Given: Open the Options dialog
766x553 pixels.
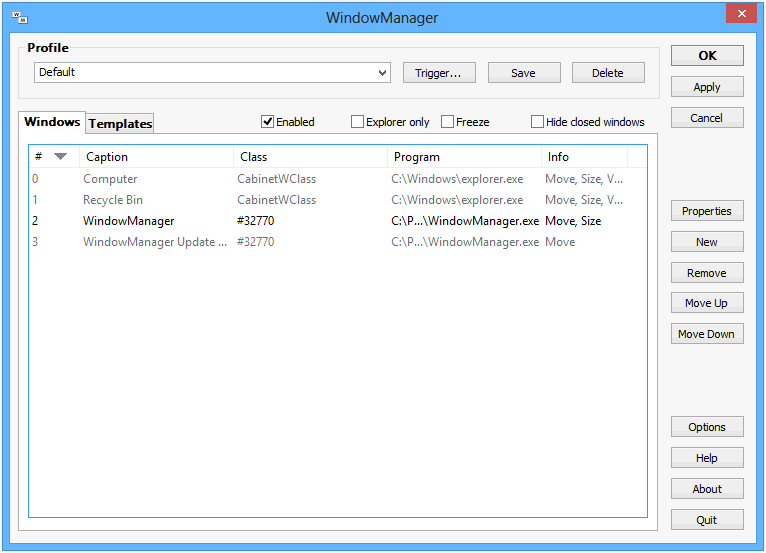Looking at the screenshot, I should tap(707, 427).
